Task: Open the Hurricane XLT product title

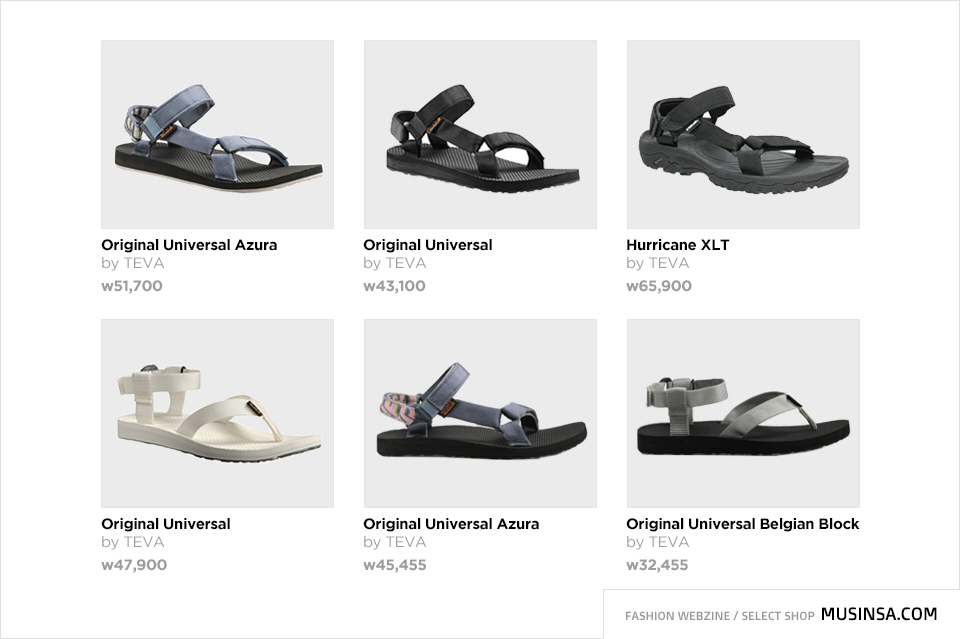Action: click(x=677, y=245)
